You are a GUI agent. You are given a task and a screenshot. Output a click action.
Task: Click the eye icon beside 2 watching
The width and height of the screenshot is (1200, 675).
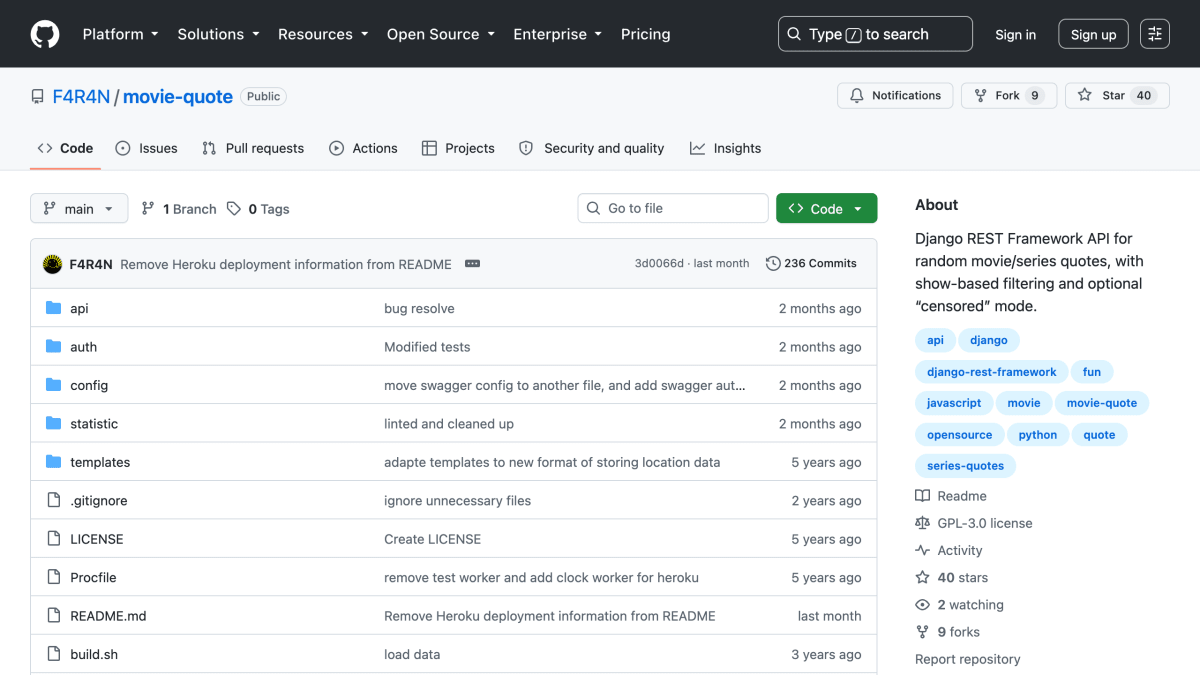(922, 605)
